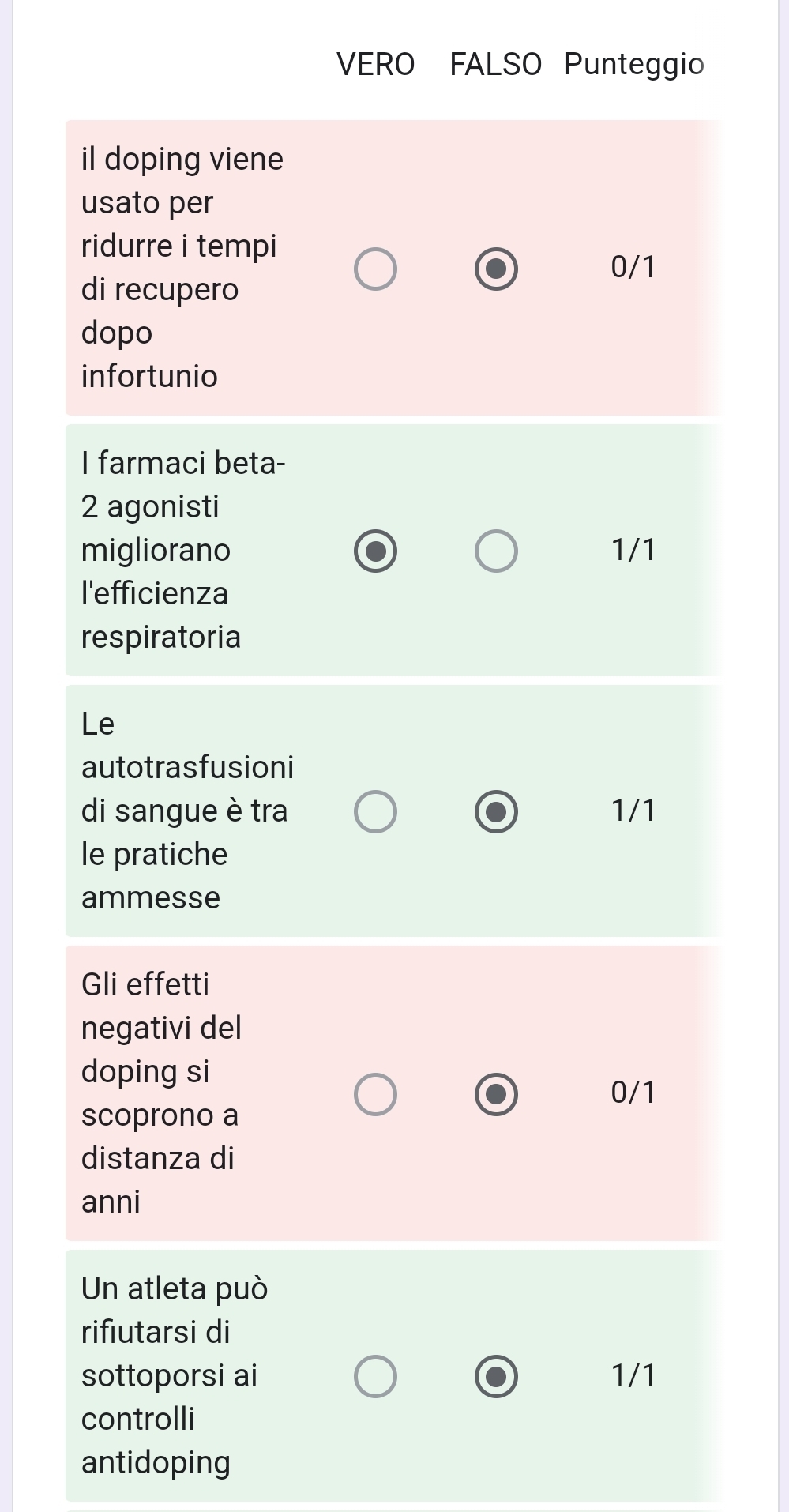The width and height of the screenshot is (789, 1512).
Task: Select VERO for beta-2 agonisti statement
Action: click(375, 551)
